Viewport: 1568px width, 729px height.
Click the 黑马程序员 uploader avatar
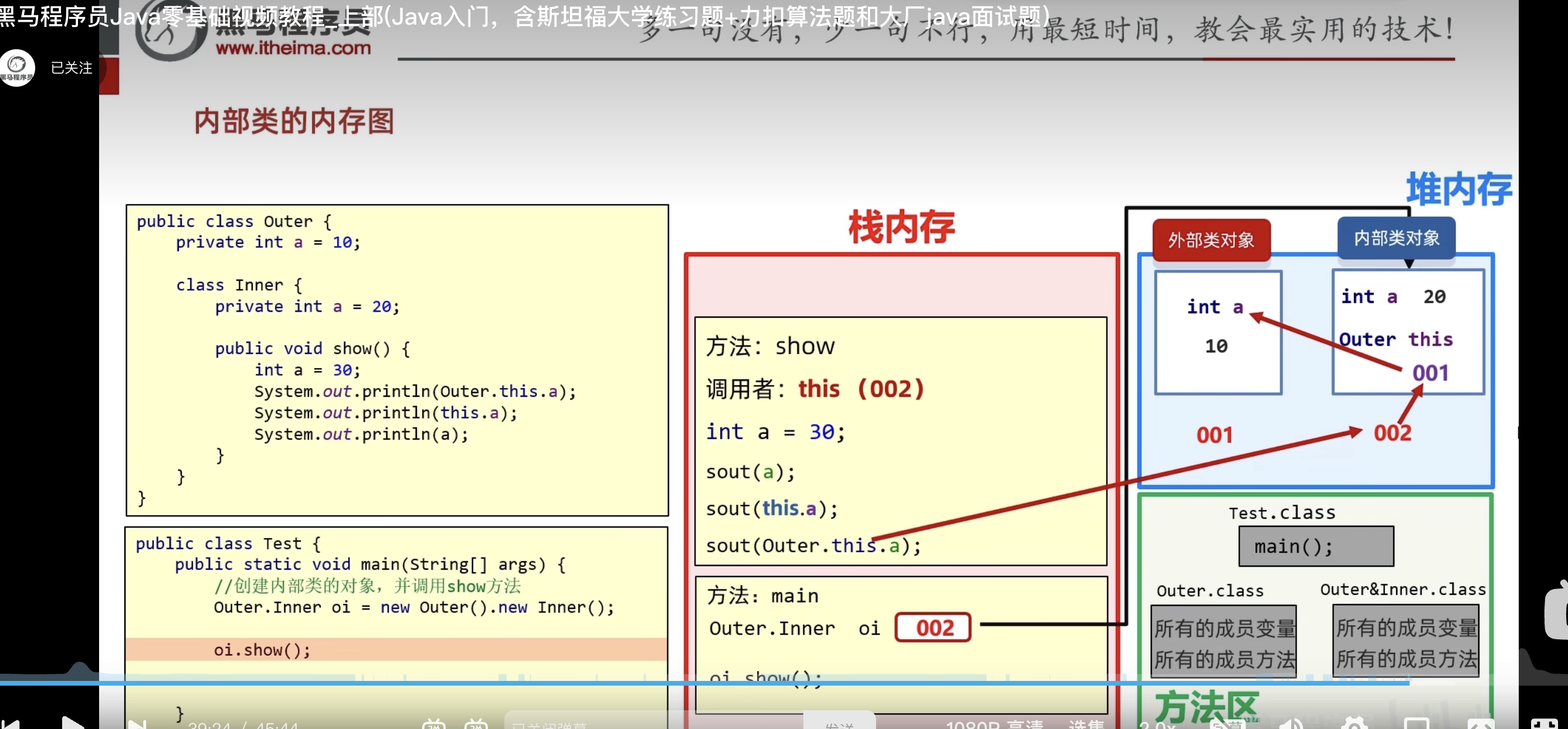click(x=17, y=67)
